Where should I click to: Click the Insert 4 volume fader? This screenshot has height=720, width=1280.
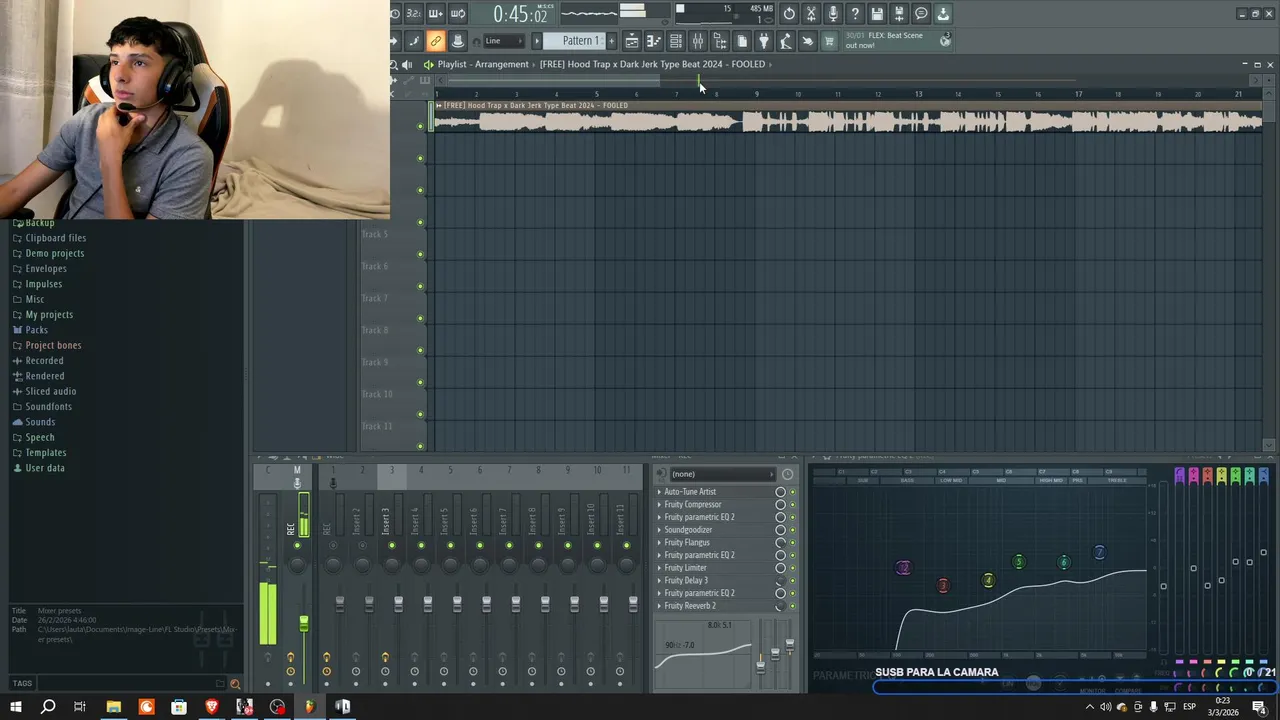(x=428, y=603)
